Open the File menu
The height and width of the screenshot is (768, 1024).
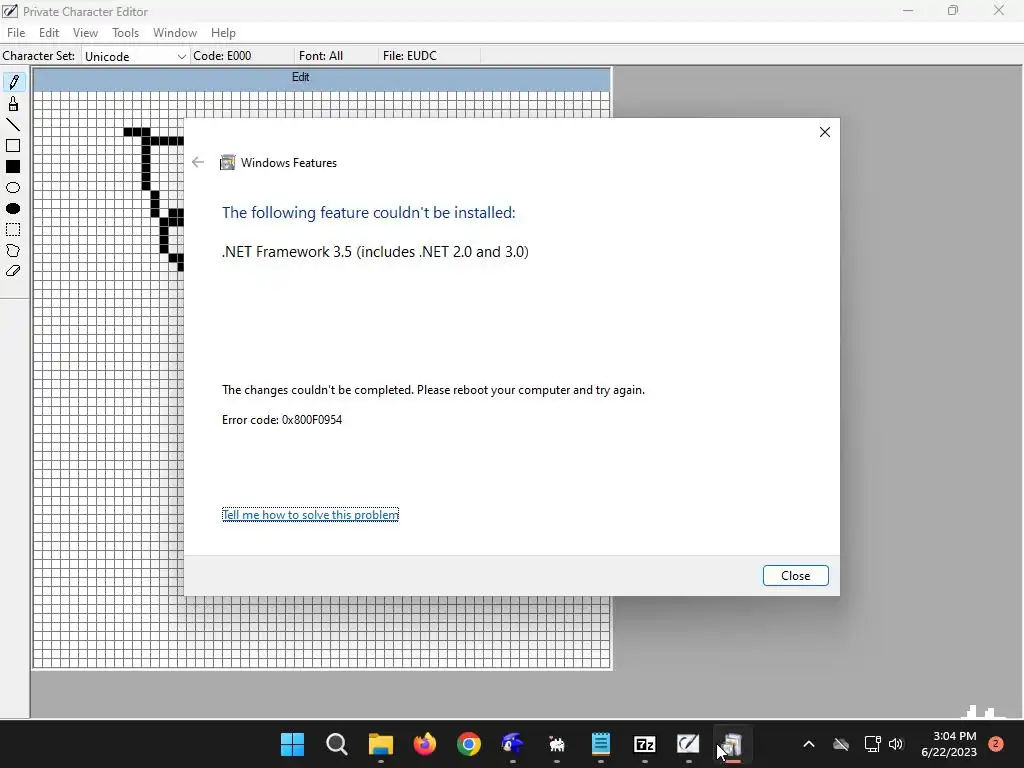(16, 33)
